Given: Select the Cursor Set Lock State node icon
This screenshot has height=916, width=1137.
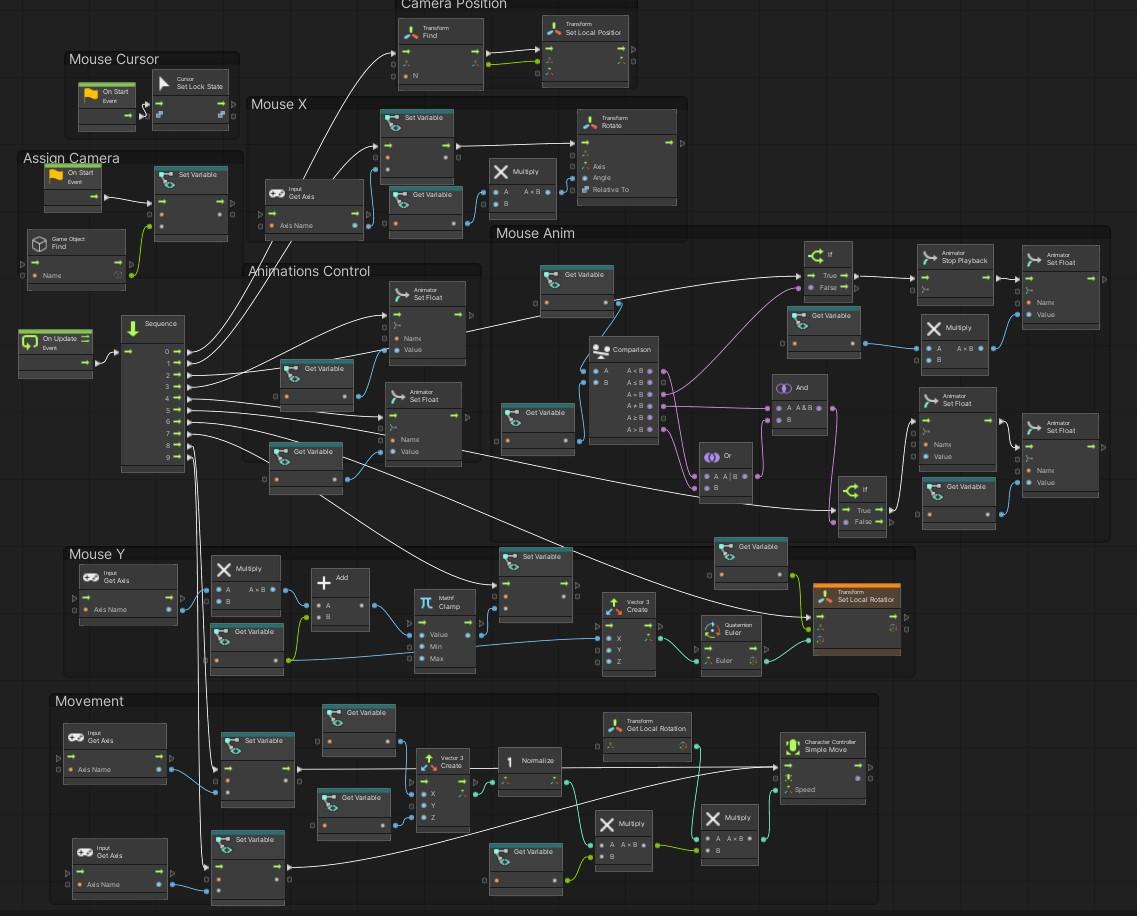Looking at the screenshot, I should pyautogui.click(x=164, y=83).
